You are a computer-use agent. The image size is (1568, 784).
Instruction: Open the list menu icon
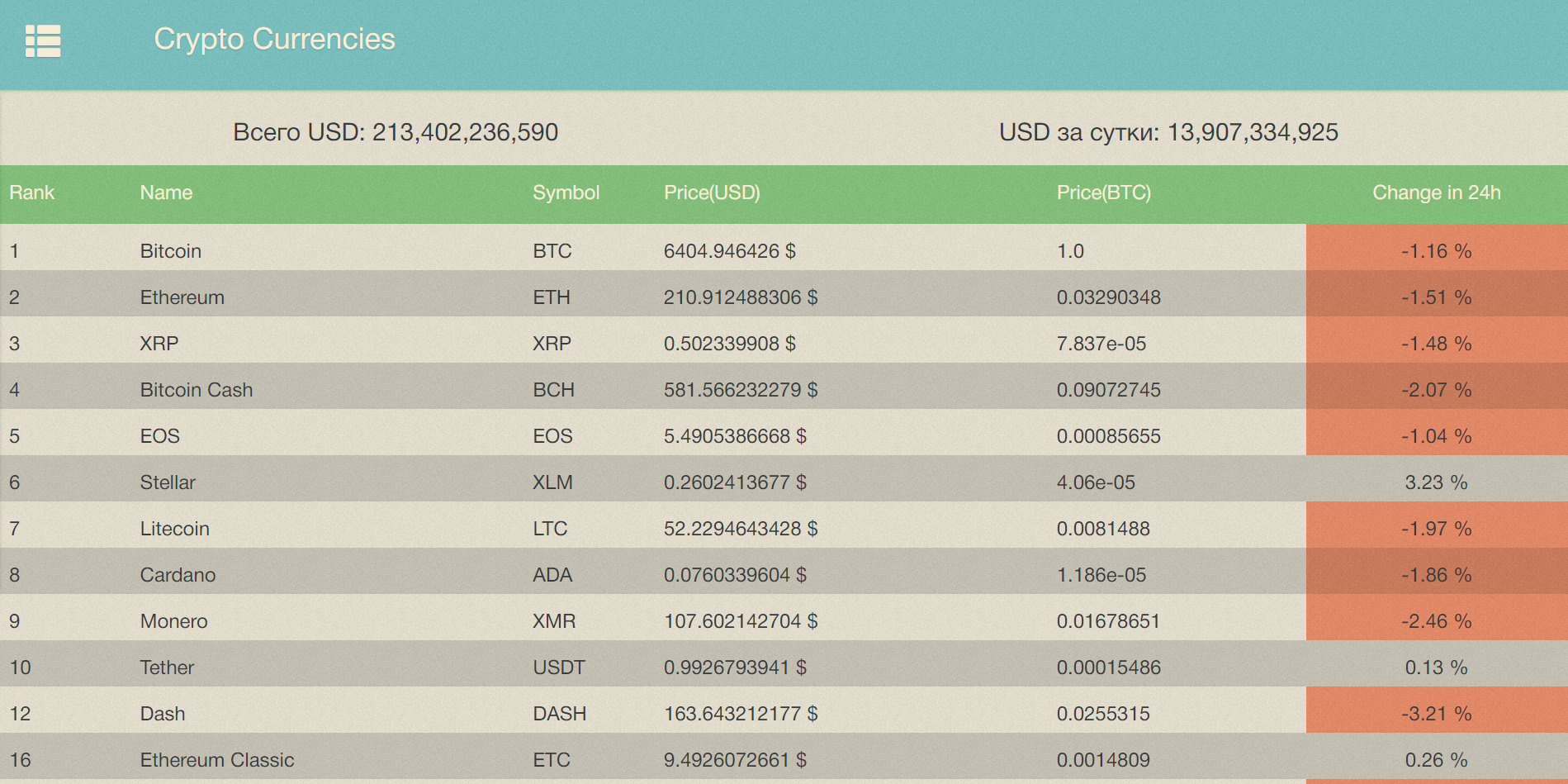pyautogui.click(x=43, y=40)
